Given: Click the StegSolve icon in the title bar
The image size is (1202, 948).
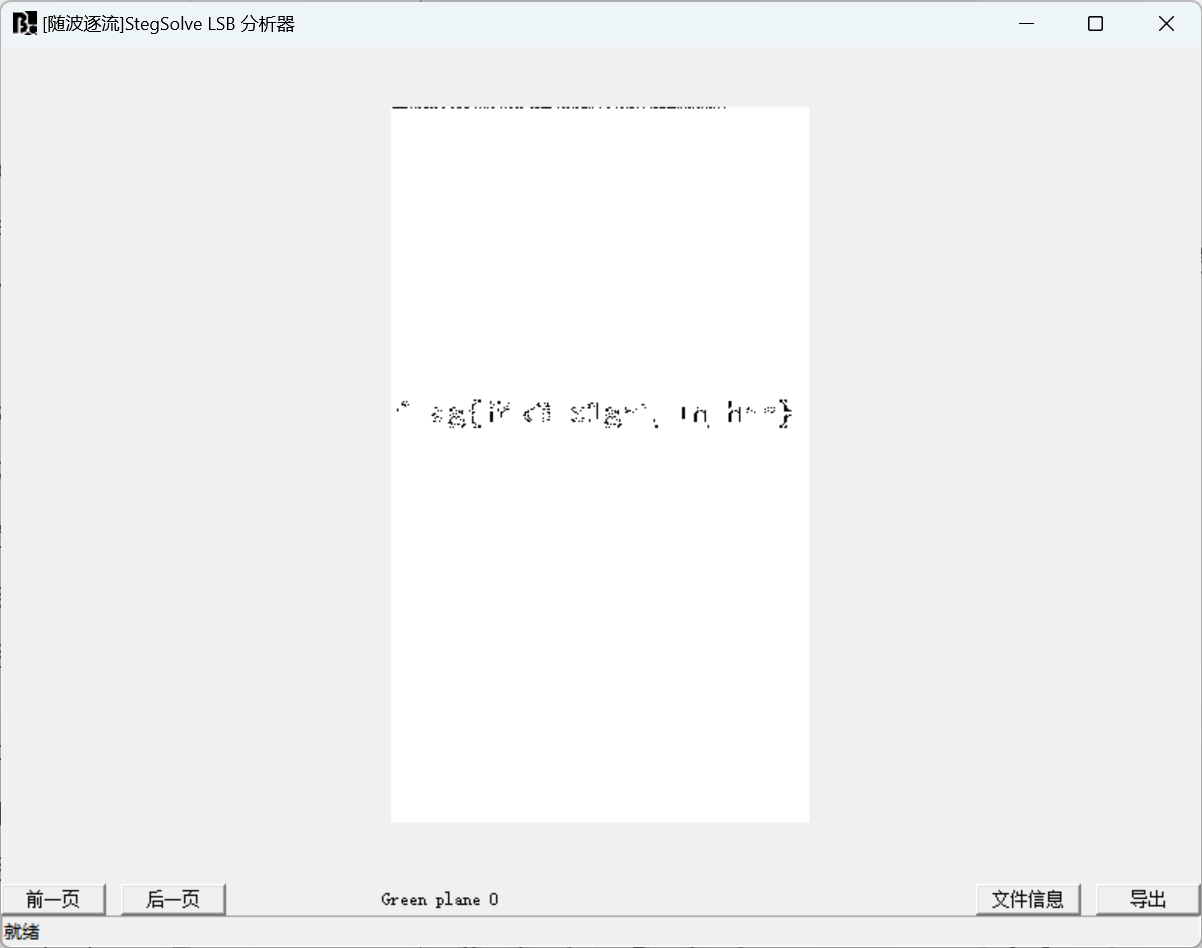Looking at the screenshot, I should click(22, 22).
